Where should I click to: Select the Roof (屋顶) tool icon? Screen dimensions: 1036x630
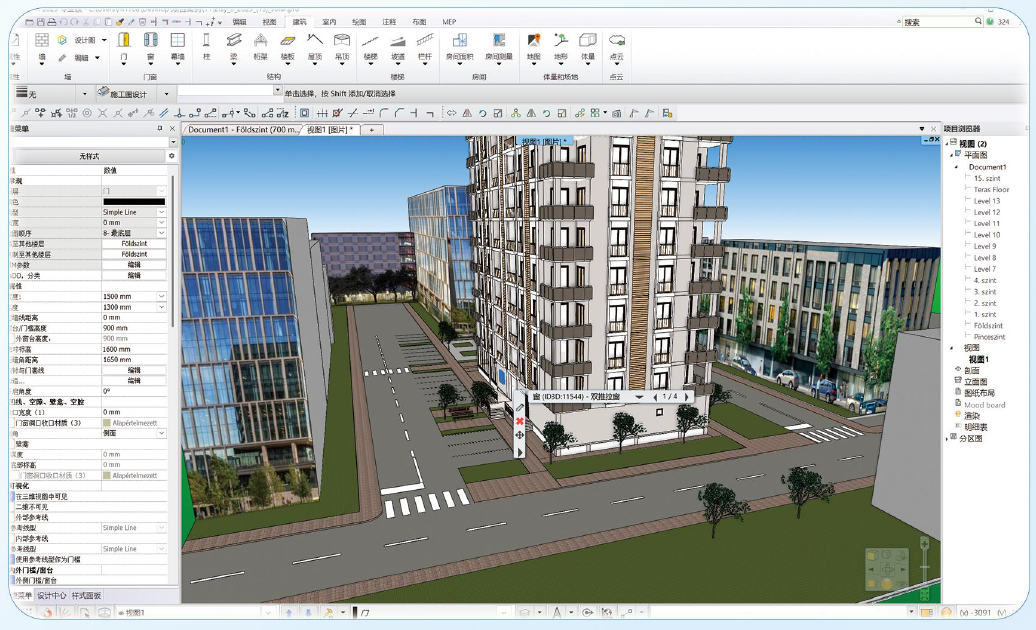[315, 41]
